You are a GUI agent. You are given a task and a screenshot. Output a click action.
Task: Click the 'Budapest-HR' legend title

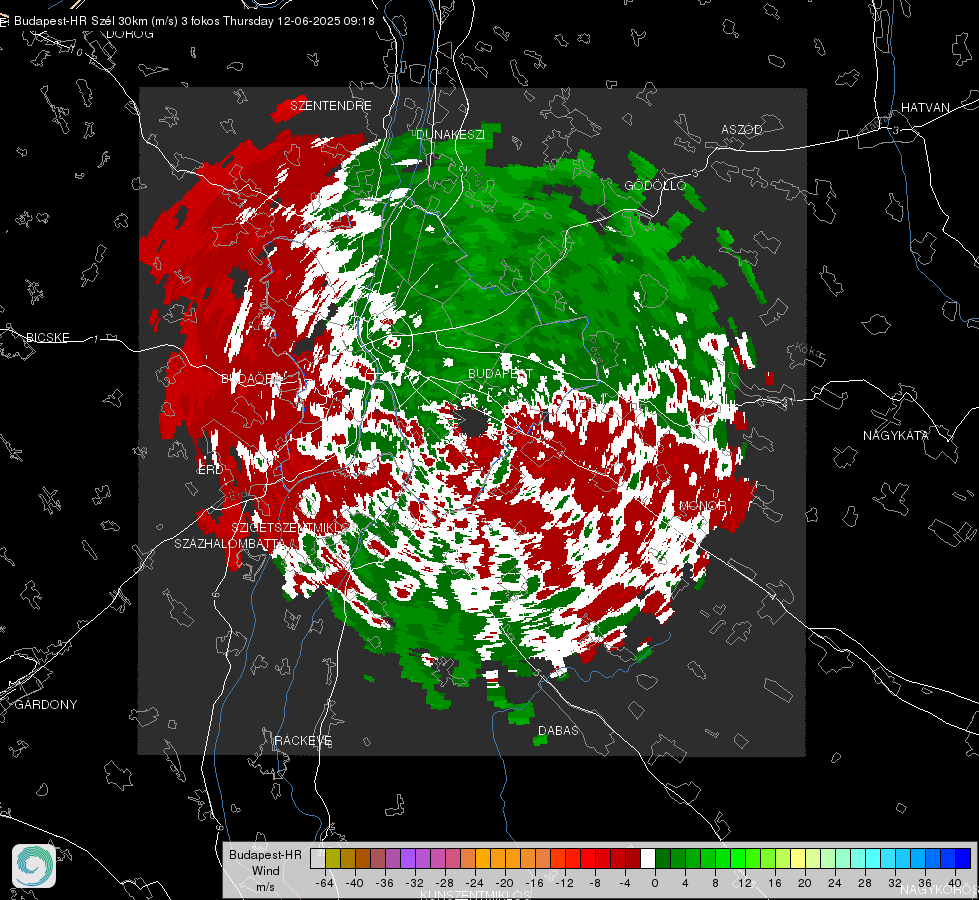pyautogui.click(x=265, y=854)
